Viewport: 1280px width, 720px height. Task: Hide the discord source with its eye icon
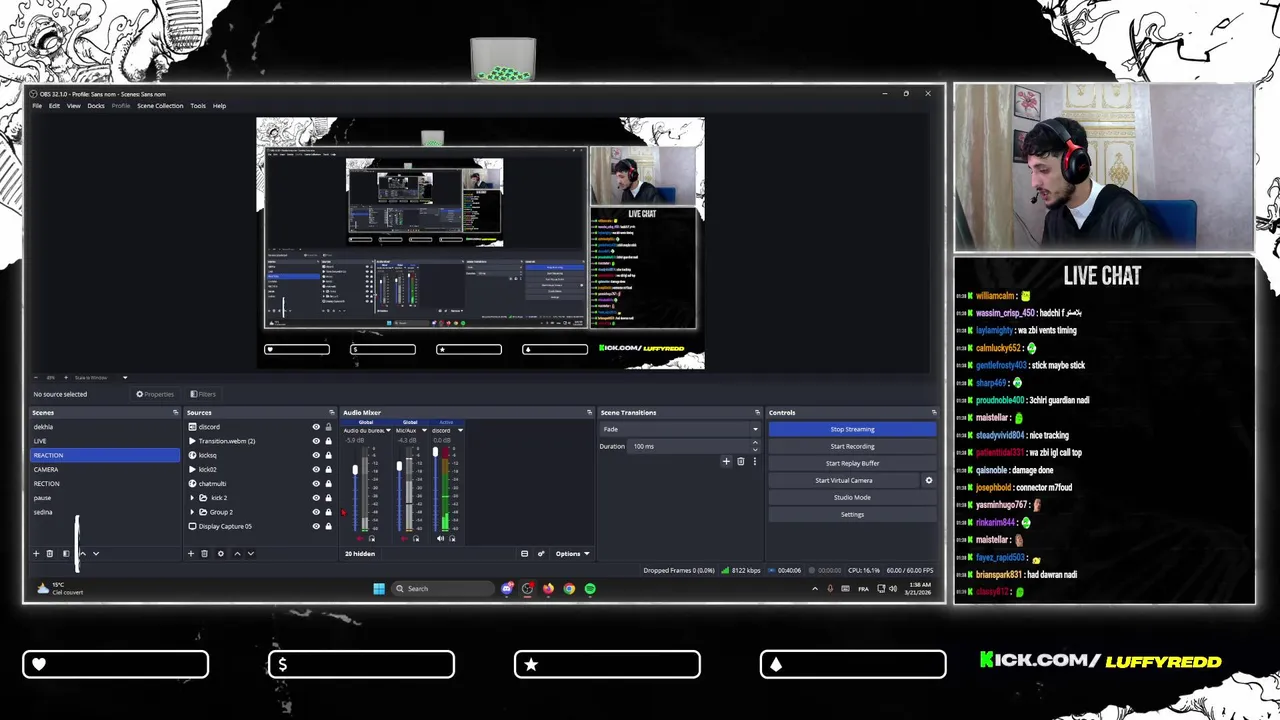tap(316, 427)
